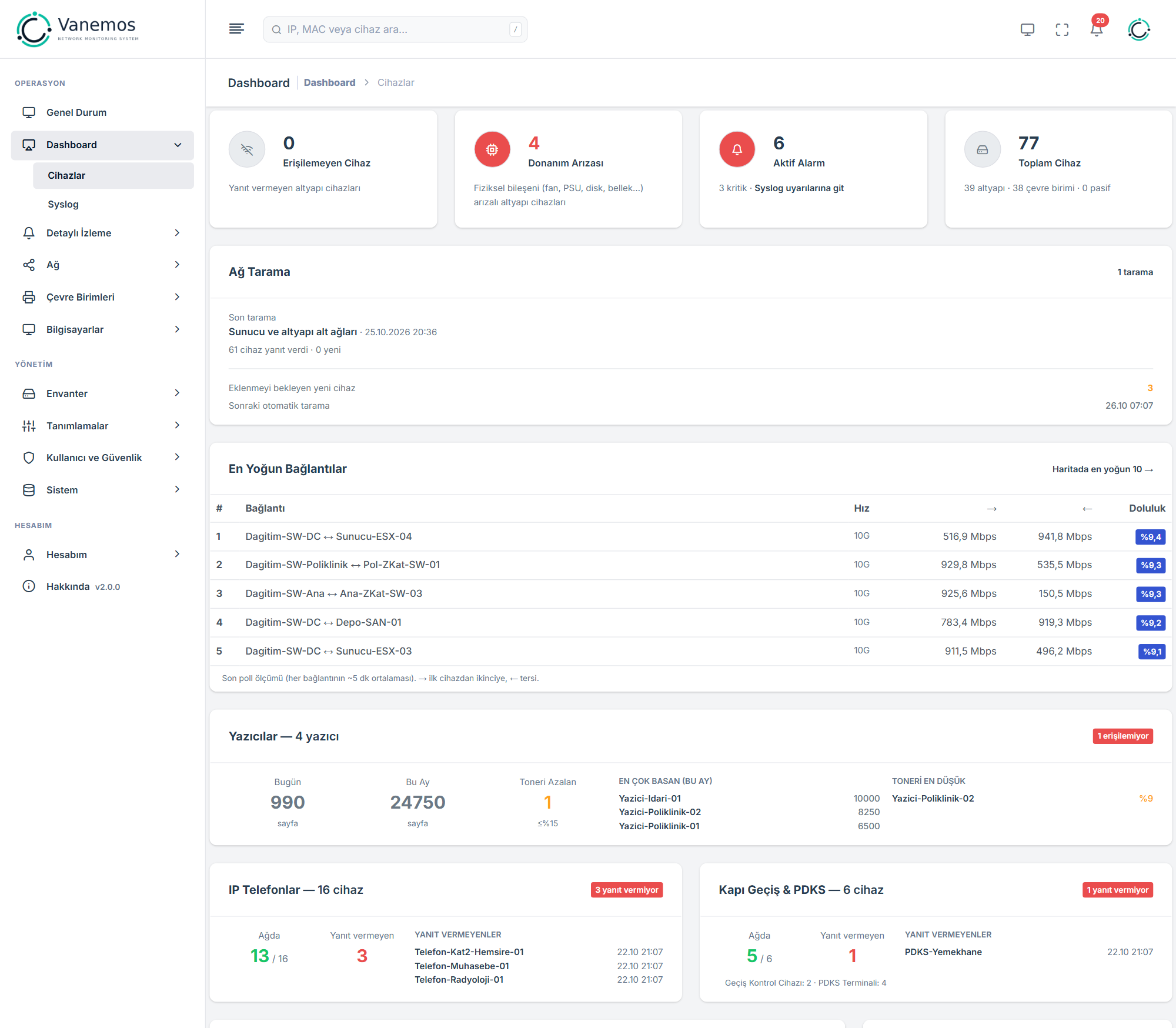The width and height of the screenshot is (1176, 1028).
Task: Click the Vanemos logo
Action: pos(78,29)
